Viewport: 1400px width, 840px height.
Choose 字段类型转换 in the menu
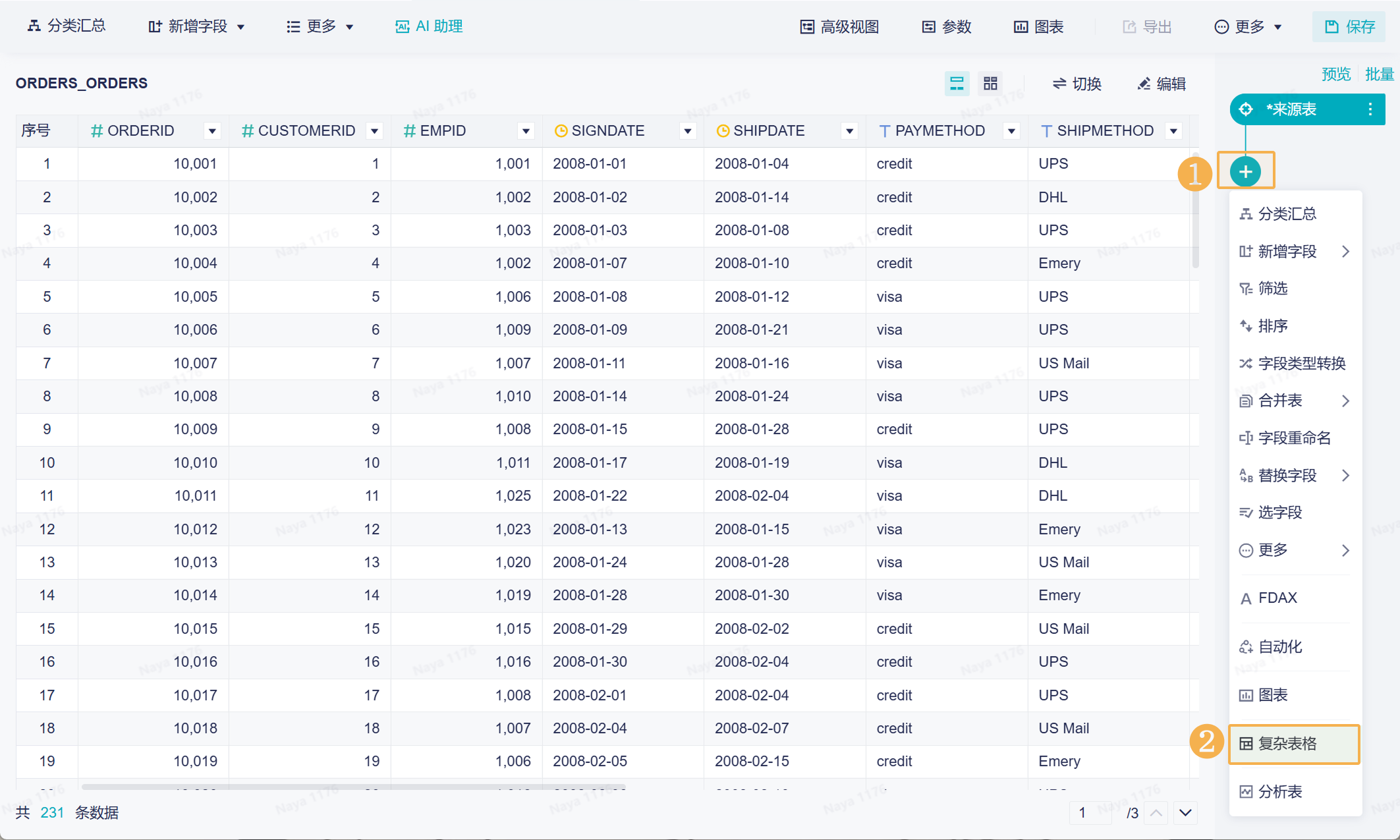(1295, 364)
